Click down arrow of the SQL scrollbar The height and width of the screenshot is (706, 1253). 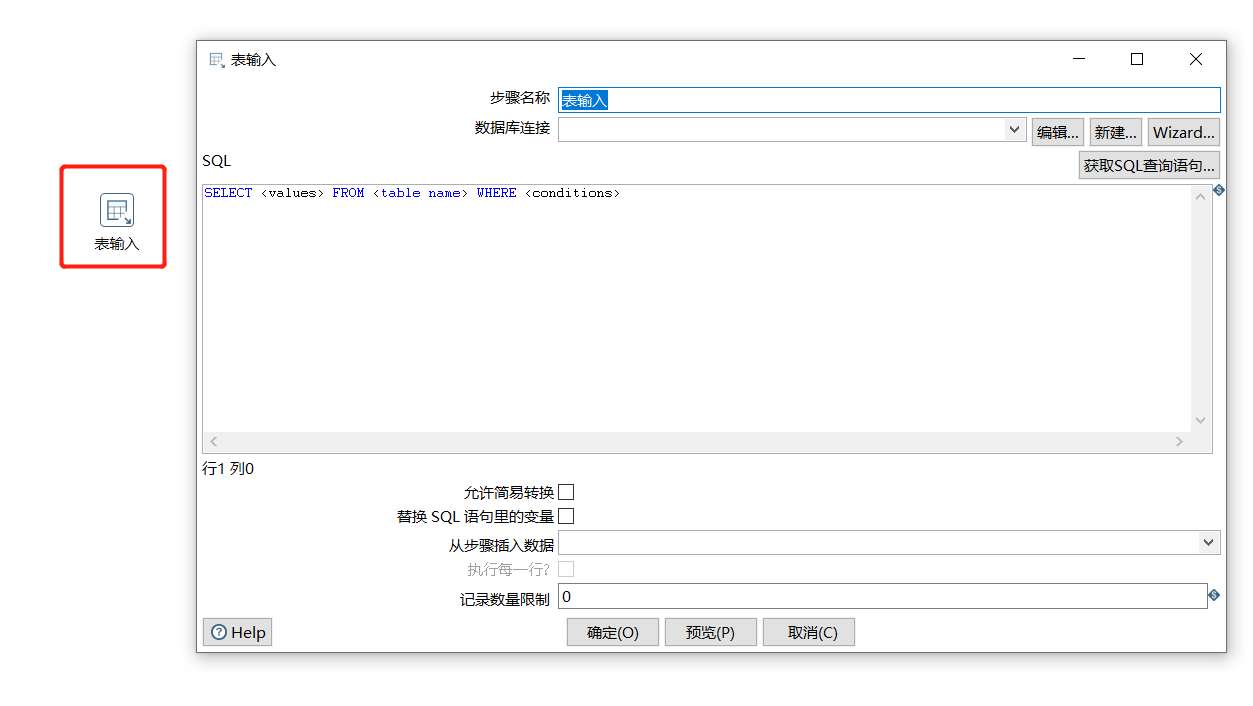(1200, 420)
